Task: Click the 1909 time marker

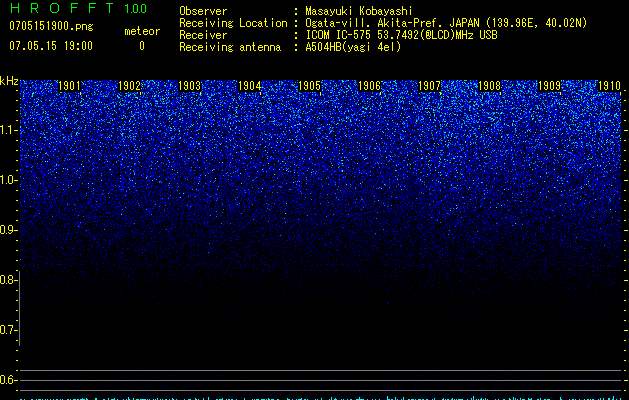Action: point(550,86)
